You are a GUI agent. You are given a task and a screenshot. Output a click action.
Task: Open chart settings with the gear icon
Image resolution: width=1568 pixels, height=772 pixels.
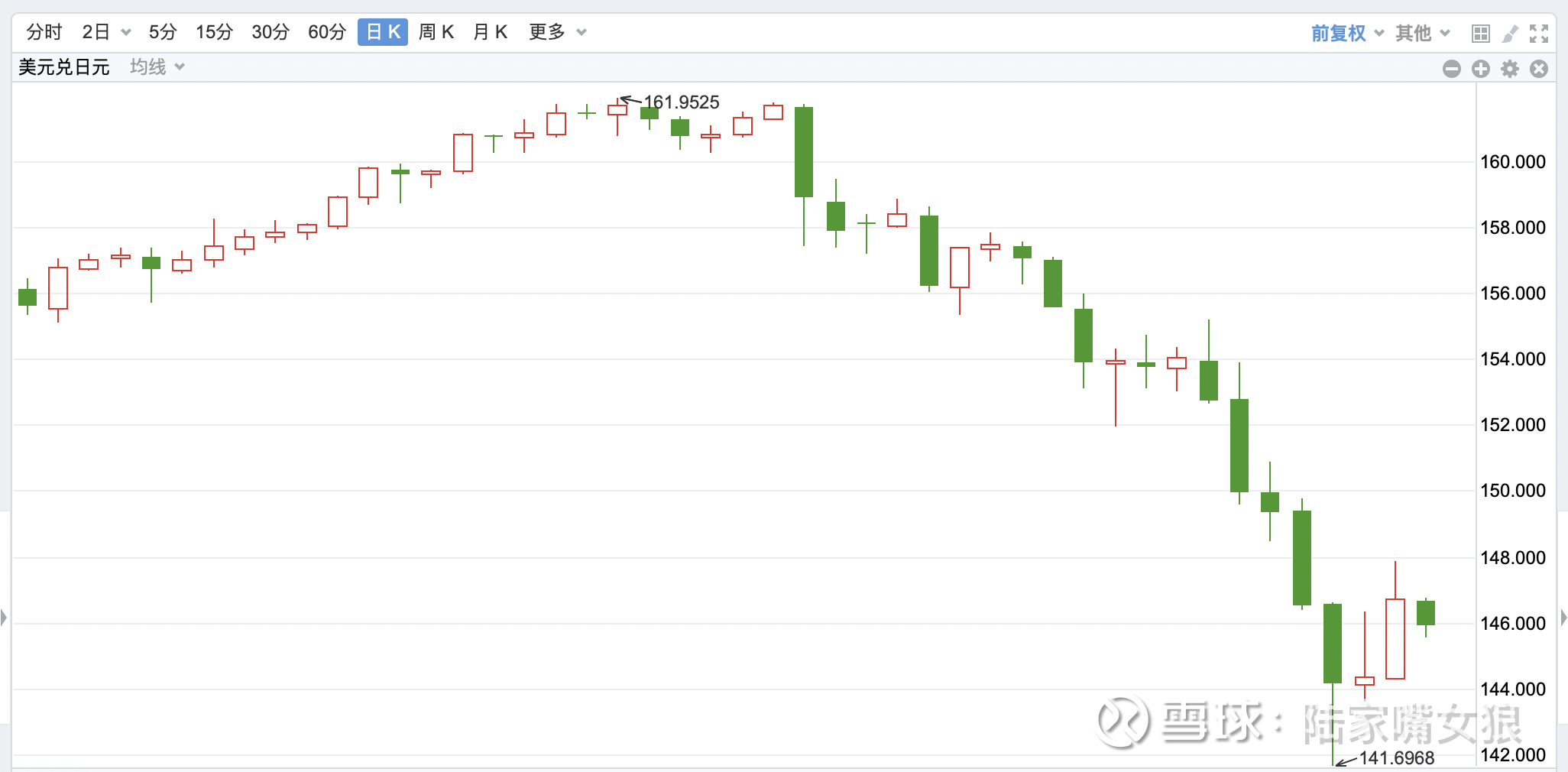(1510, 69)
